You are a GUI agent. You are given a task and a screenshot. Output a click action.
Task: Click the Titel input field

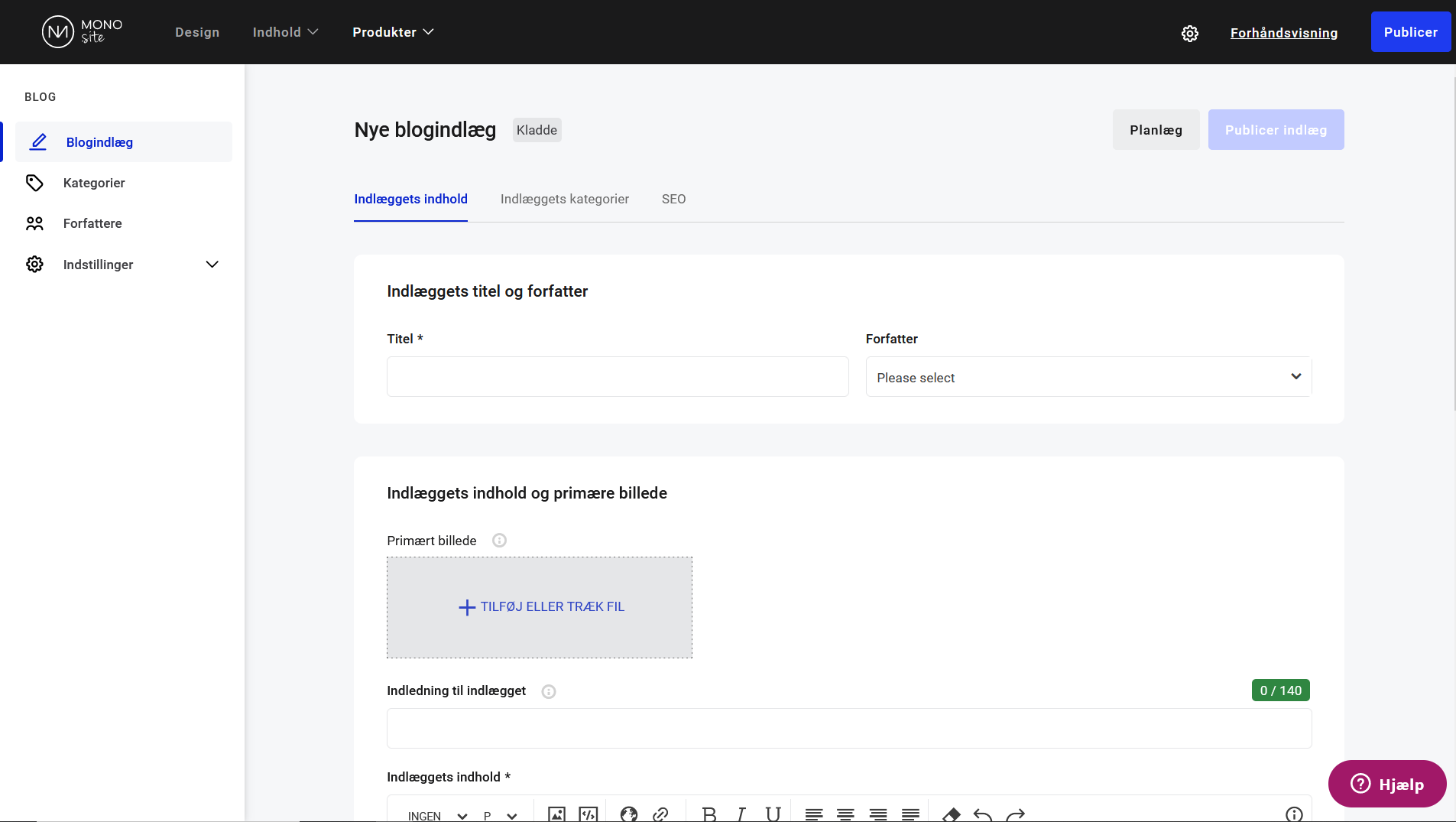pos(617,377)
